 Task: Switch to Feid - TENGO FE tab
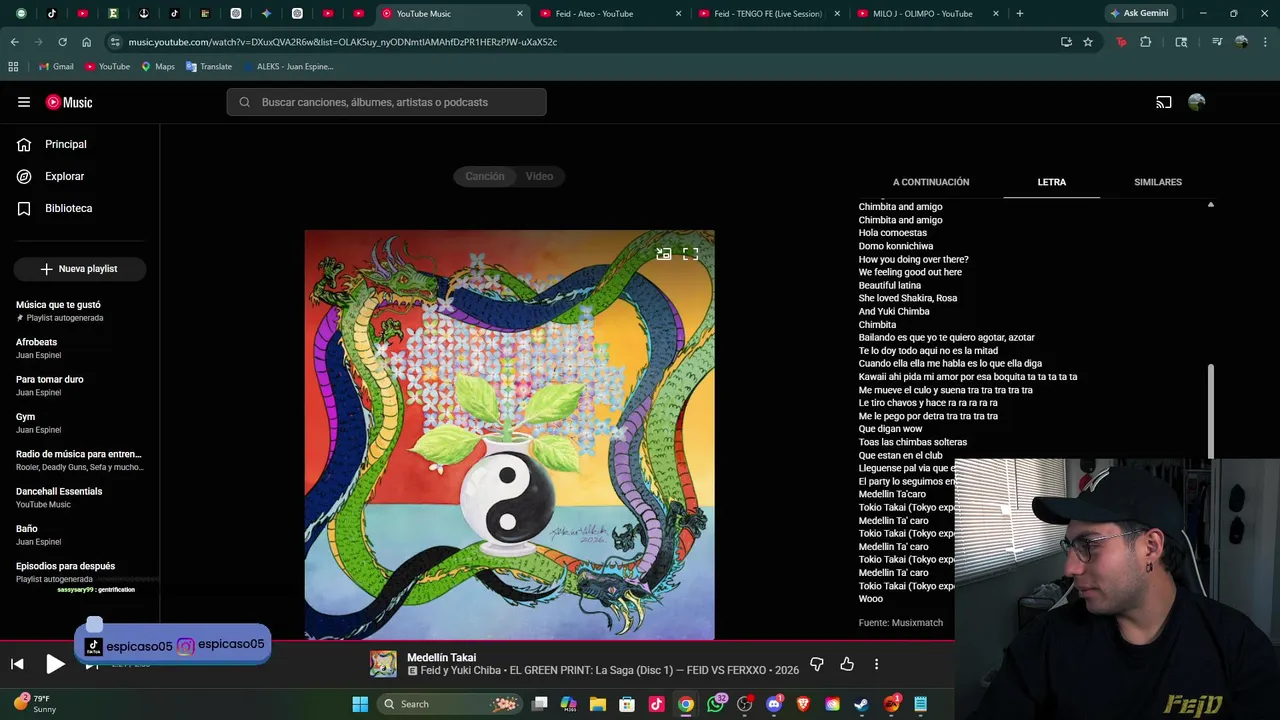pyautogui.click(x=767, y=14)
